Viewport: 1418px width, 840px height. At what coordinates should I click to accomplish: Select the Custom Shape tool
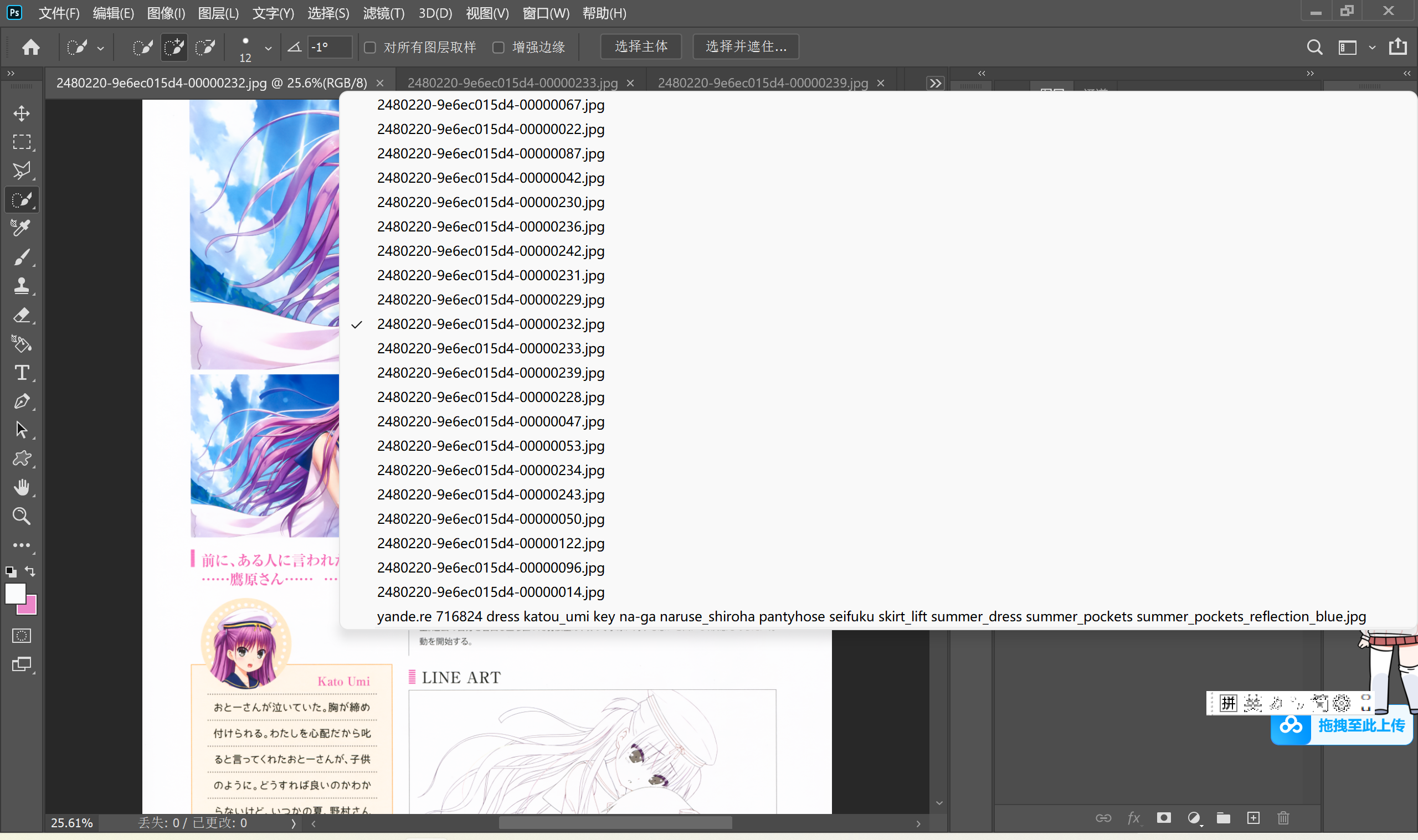pyautogui.click(x=22, y=458)
